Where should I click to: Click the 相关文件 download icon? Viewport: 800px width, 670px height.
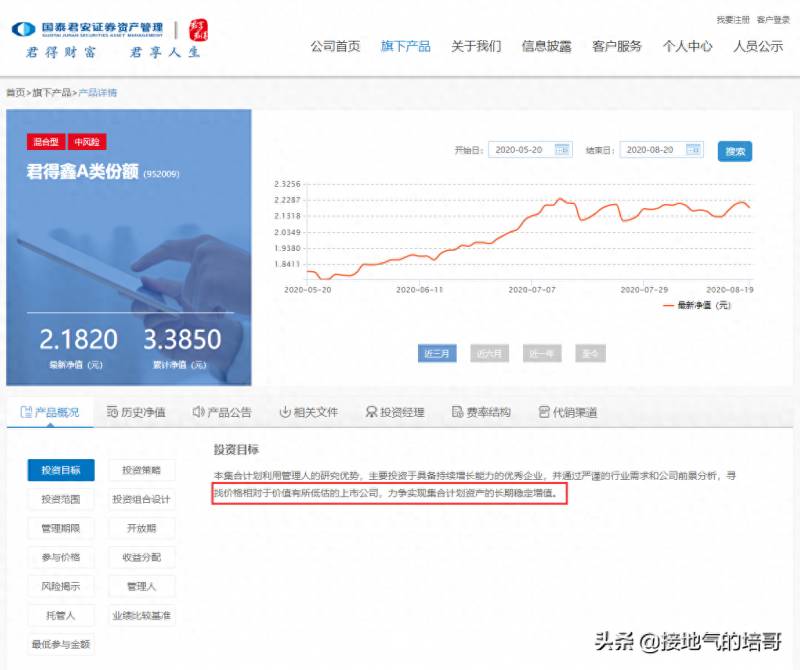285,412
